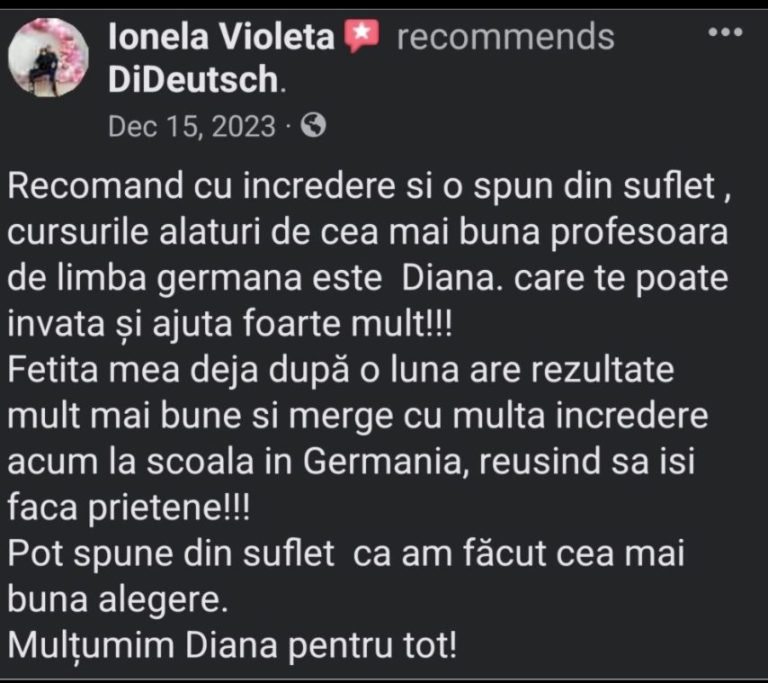The height and width of the screenshot is (683, 768).
Task: Click the line starting "Fetita mea deja"
Action: 341,369
